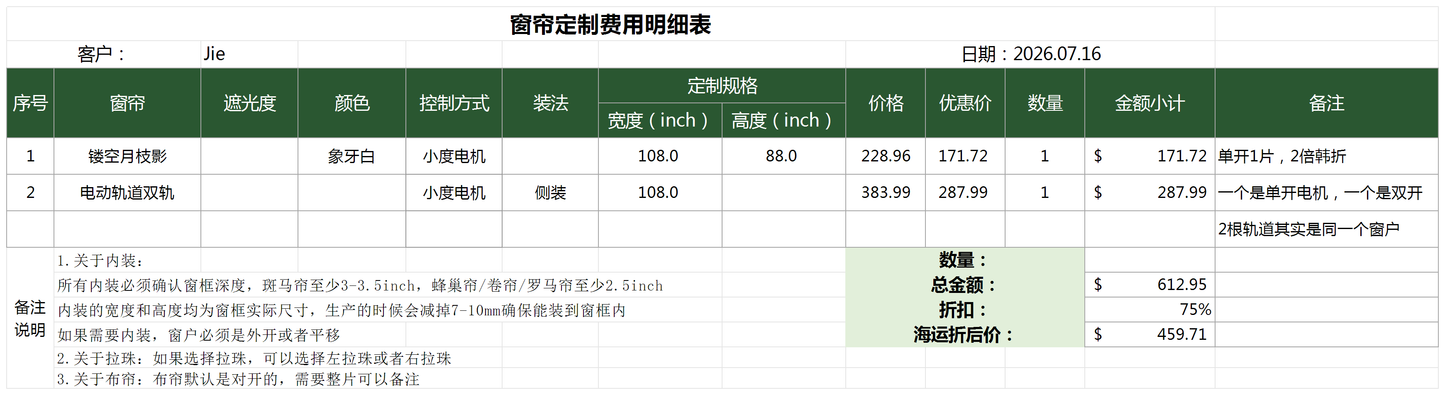This screenshot has width=1445, height=395.
Task: Click the 镂空月枝影 product cell
Action: pyautogui.click(x=128, y=156)
